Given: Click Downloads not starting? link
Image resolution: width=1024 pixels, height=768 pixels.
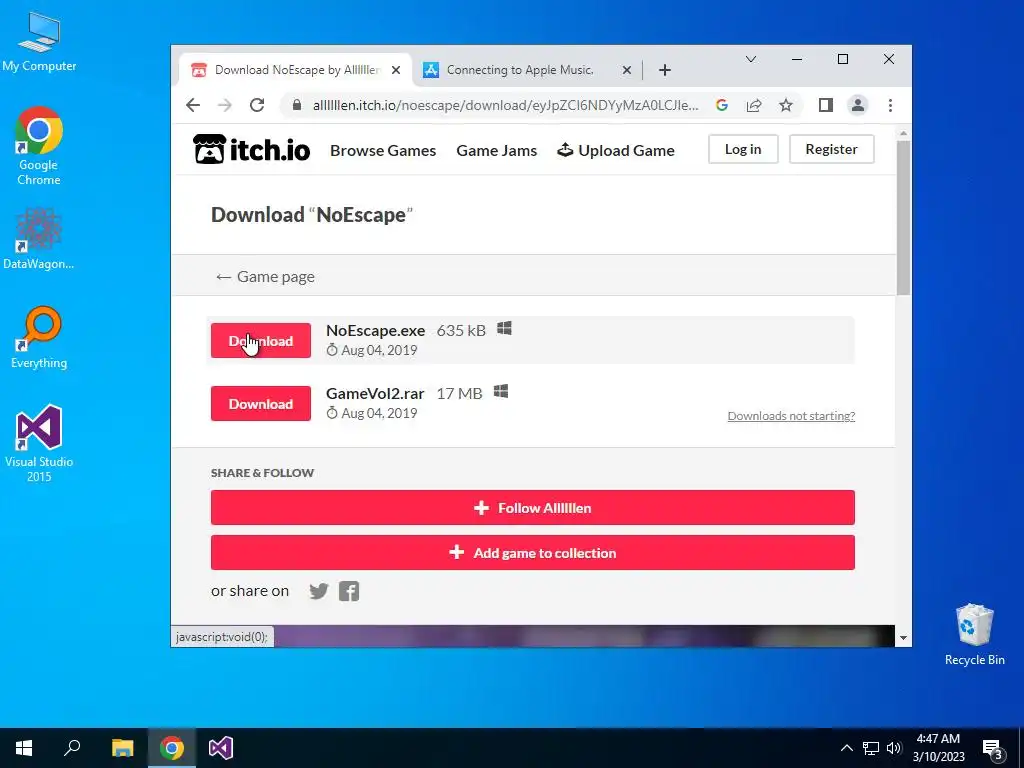Looking at the screenshot, I should 791,416.
